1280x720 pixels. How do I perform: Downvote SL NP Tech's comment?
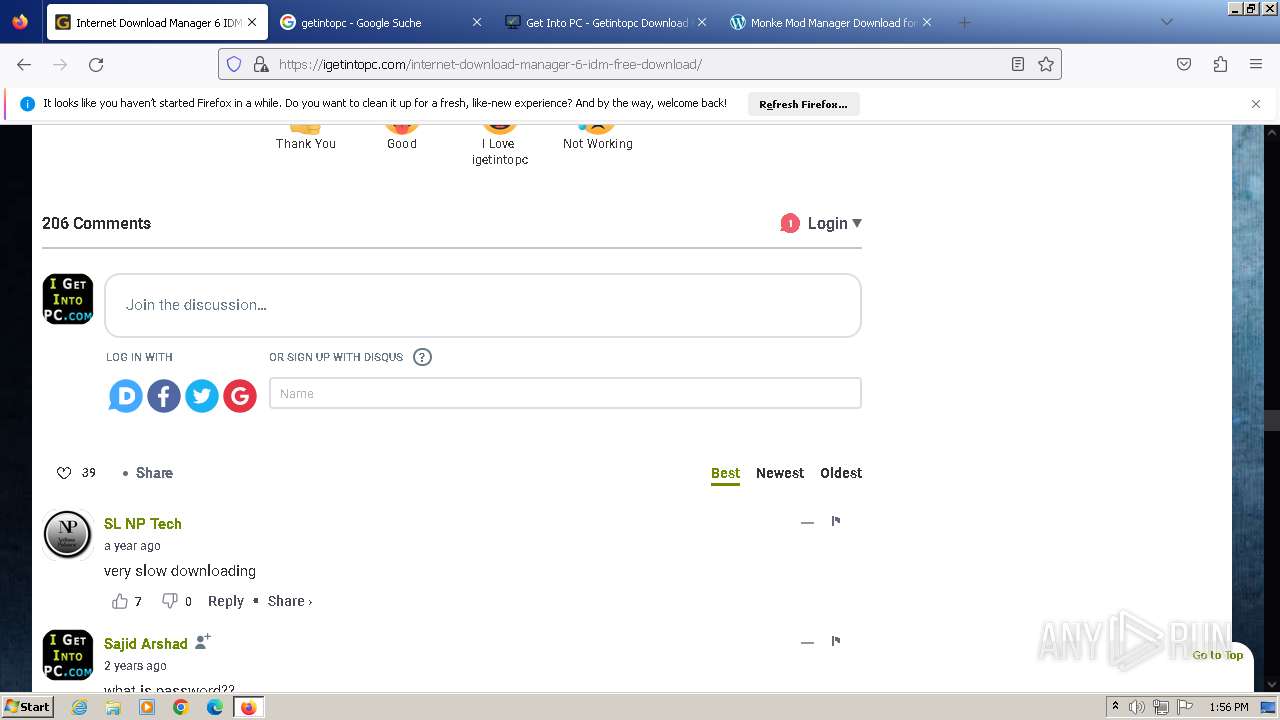coord(170,601)
